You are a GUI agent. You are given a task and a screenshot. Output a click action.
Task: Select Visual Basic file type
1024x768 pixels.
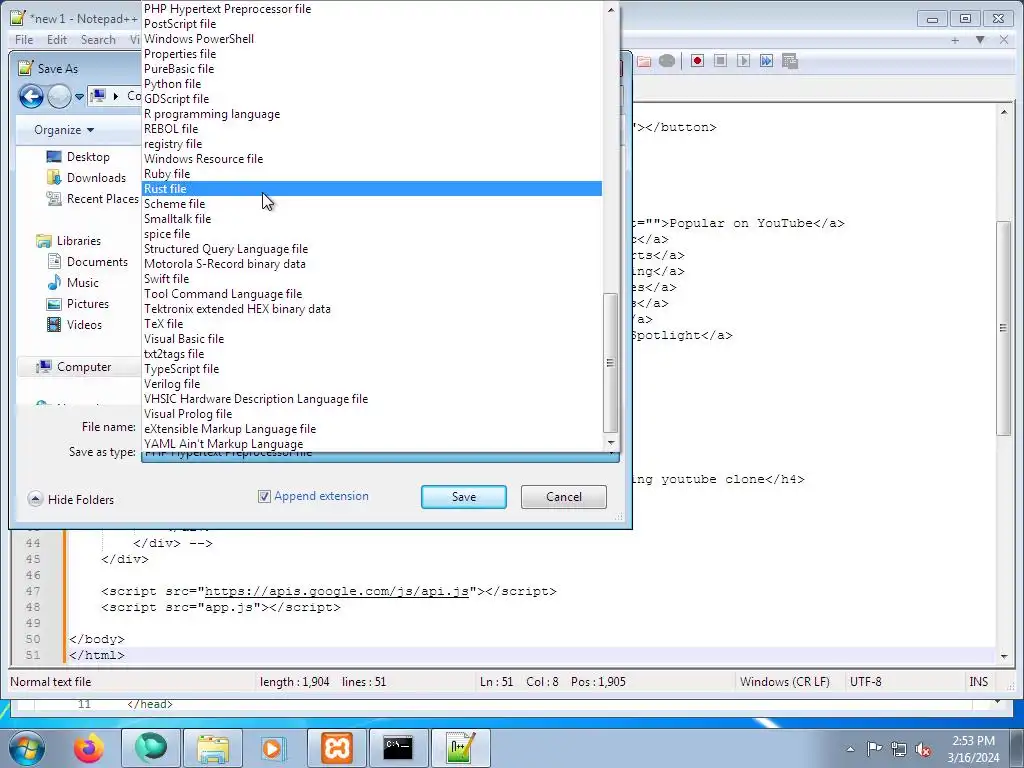pyautogui.click(x=372, y=339)
